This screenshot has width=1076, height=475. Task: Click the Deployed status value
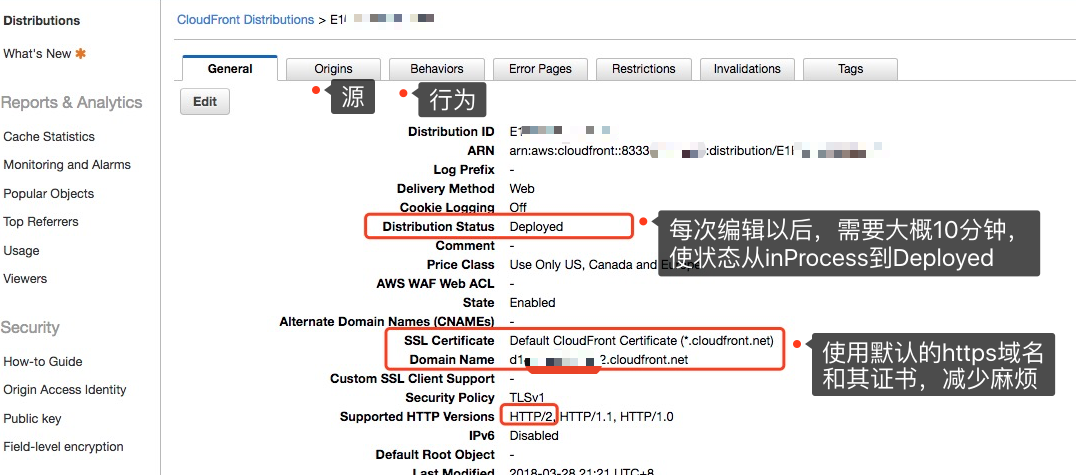pos(536,227)
